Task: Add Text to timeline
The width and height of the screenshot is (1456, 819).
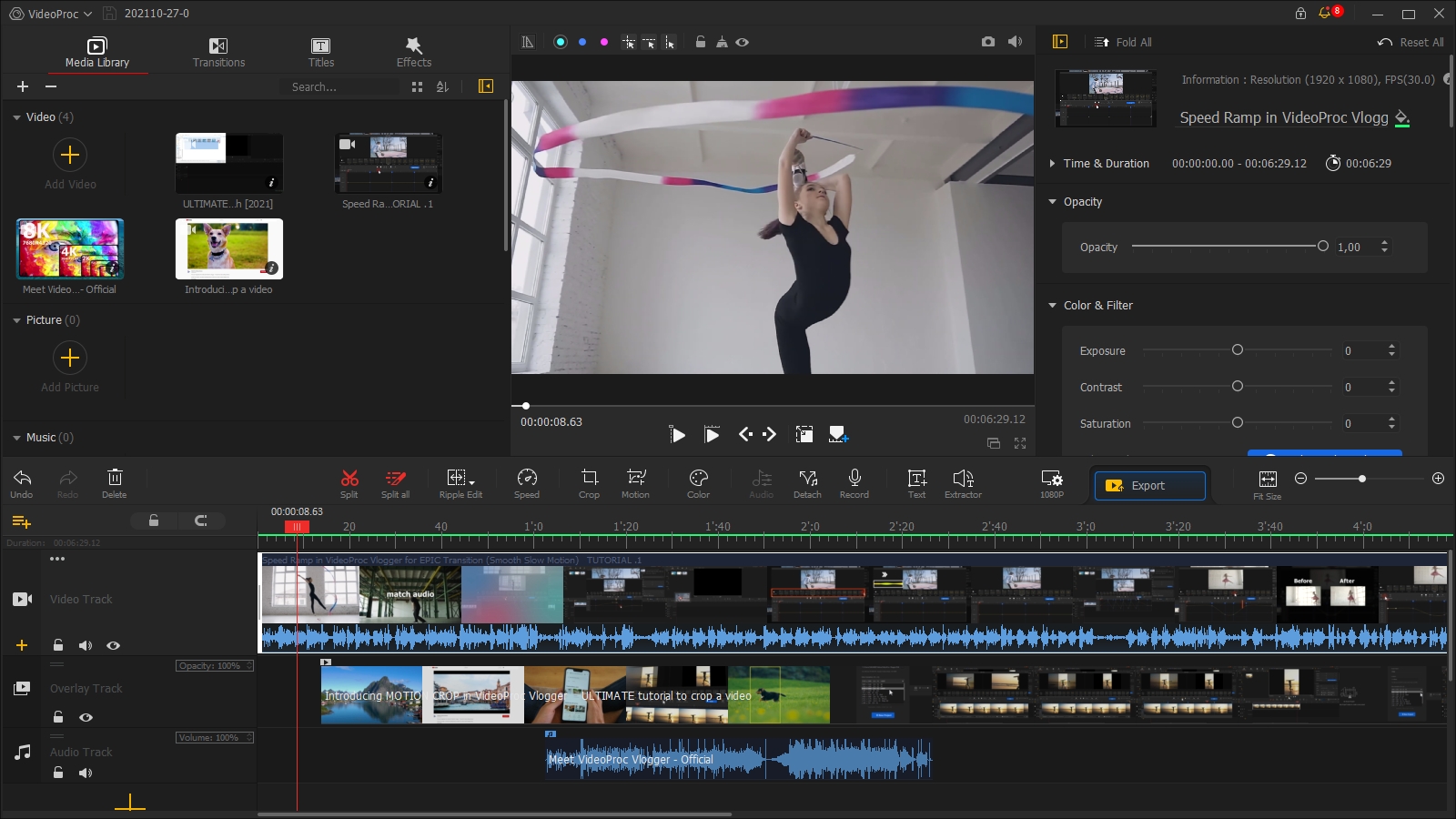Action: pyautogui.click(x=916, y=483)
